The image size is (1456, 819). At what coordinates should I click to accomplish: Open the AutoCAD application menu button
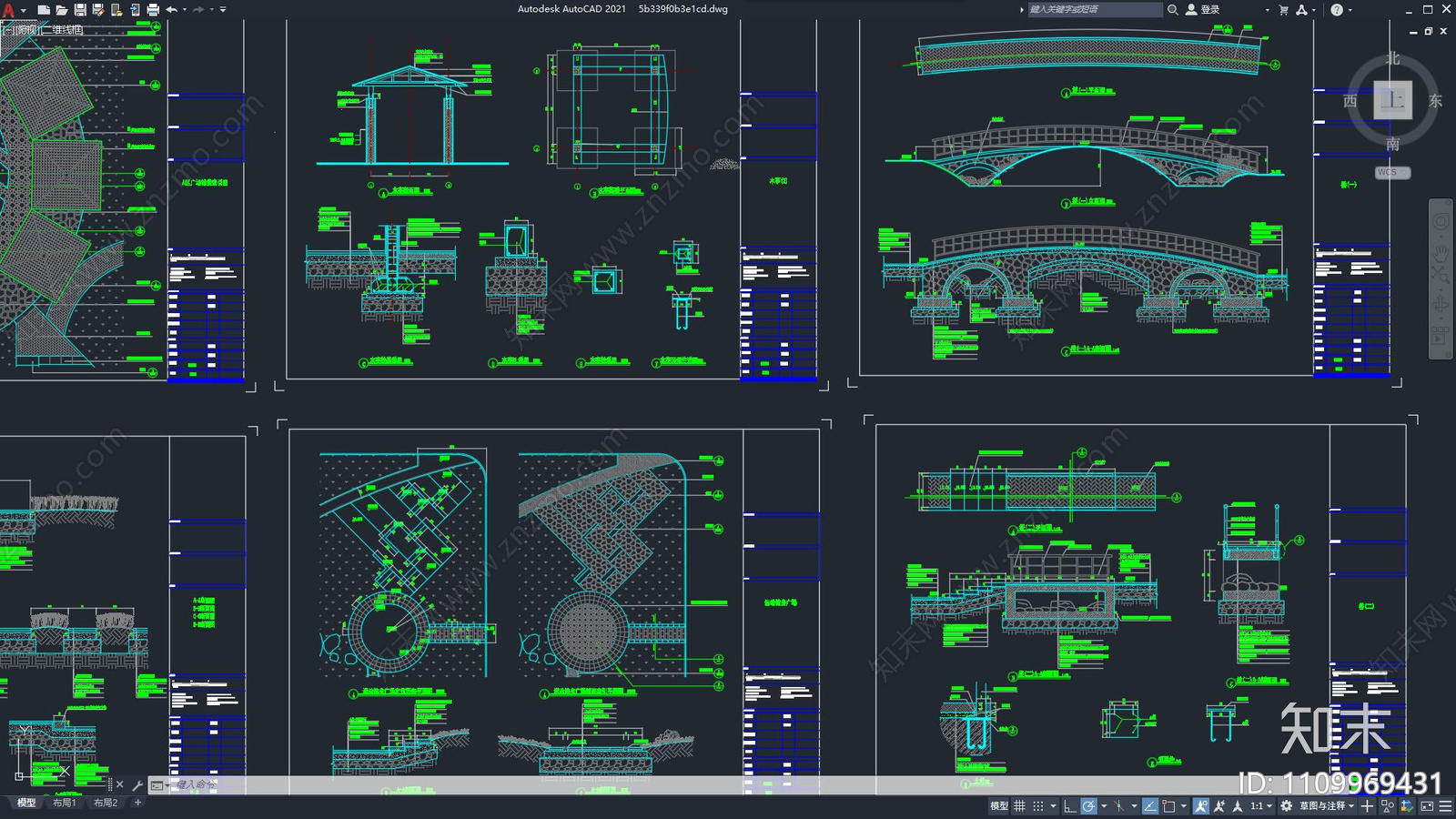click(8, 9)
